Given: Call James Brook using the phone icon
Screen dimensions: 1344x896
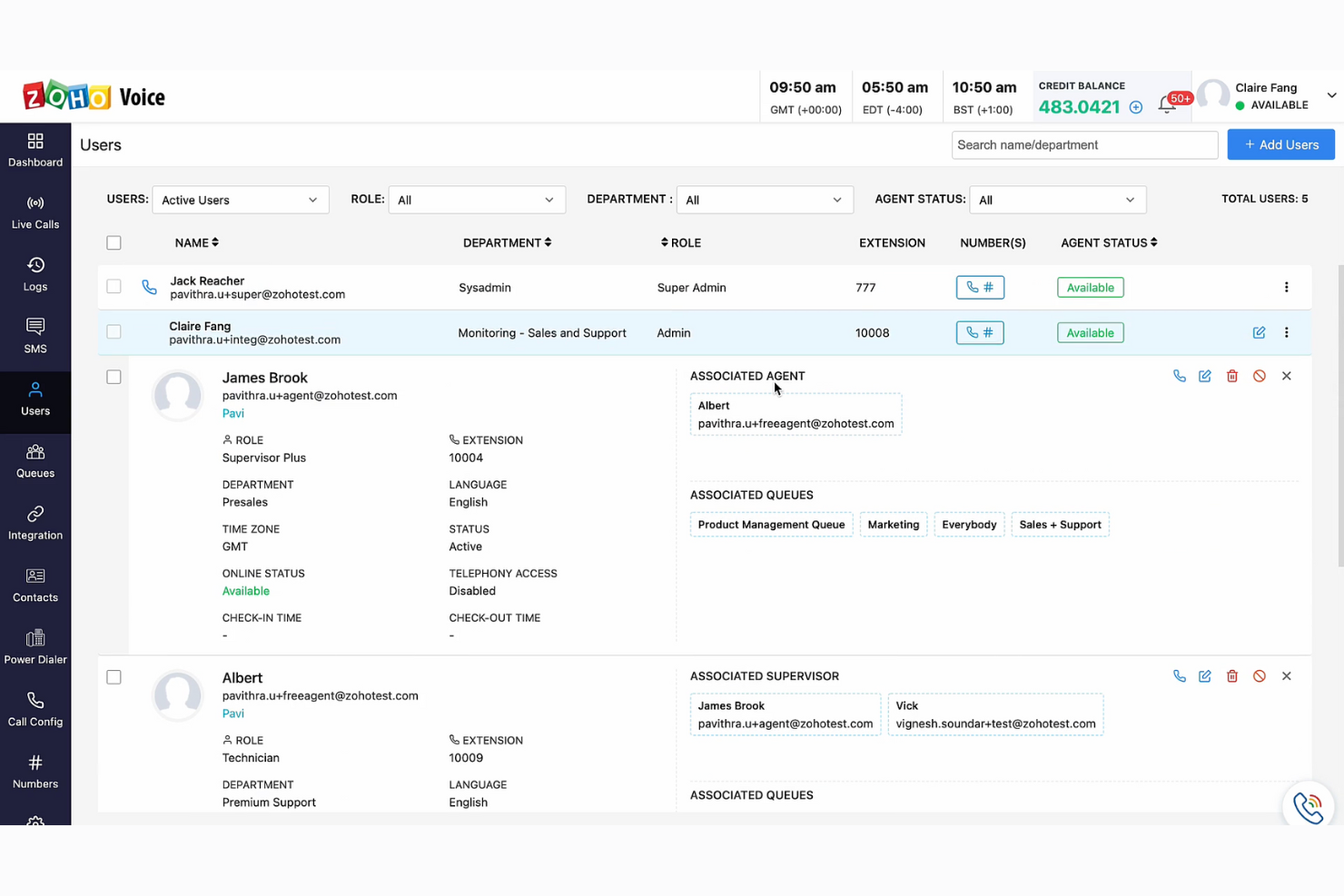Looking at the screenshot, I should [x=1179, y=375].
